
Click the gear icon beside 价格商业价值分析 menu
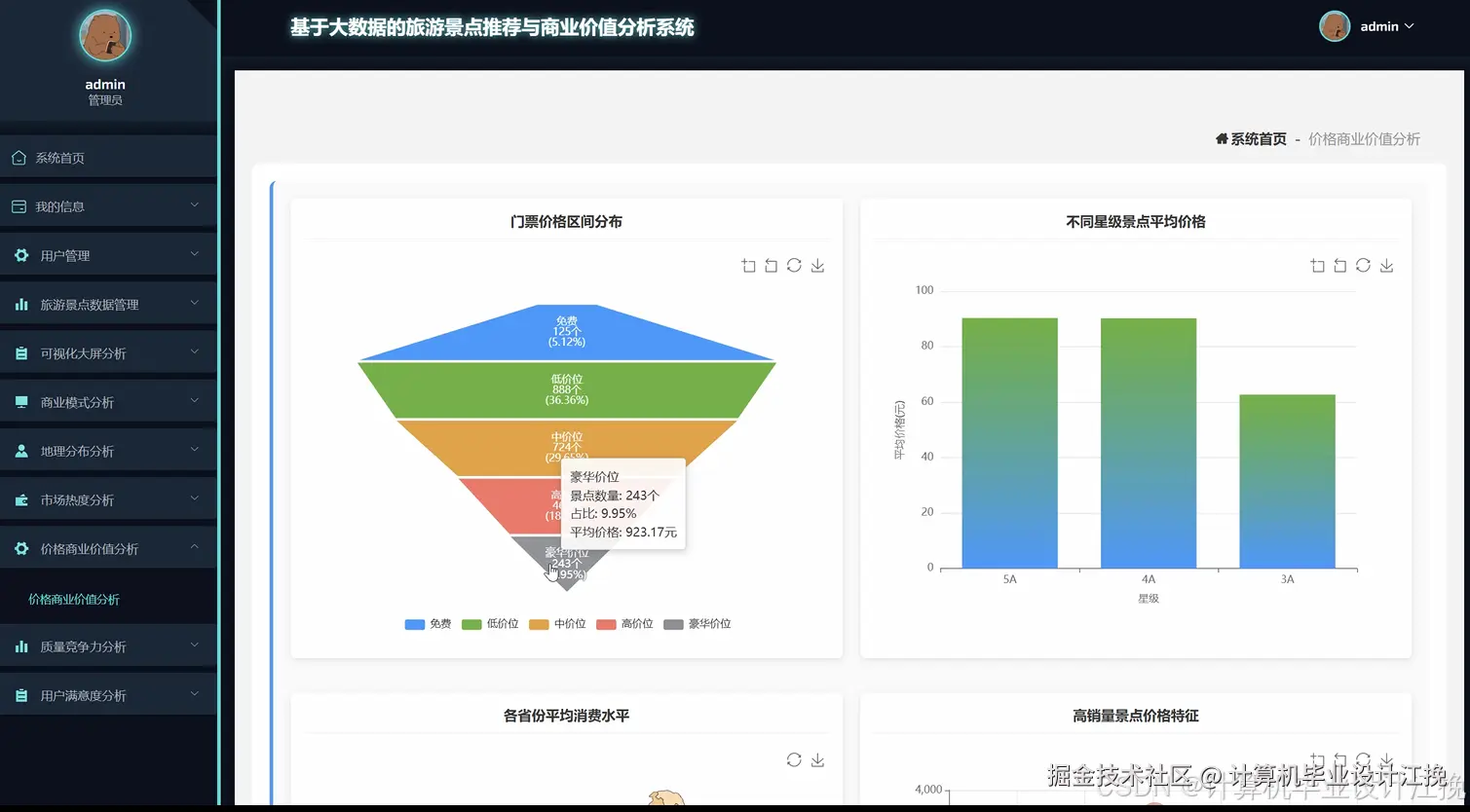coord(21,549)
